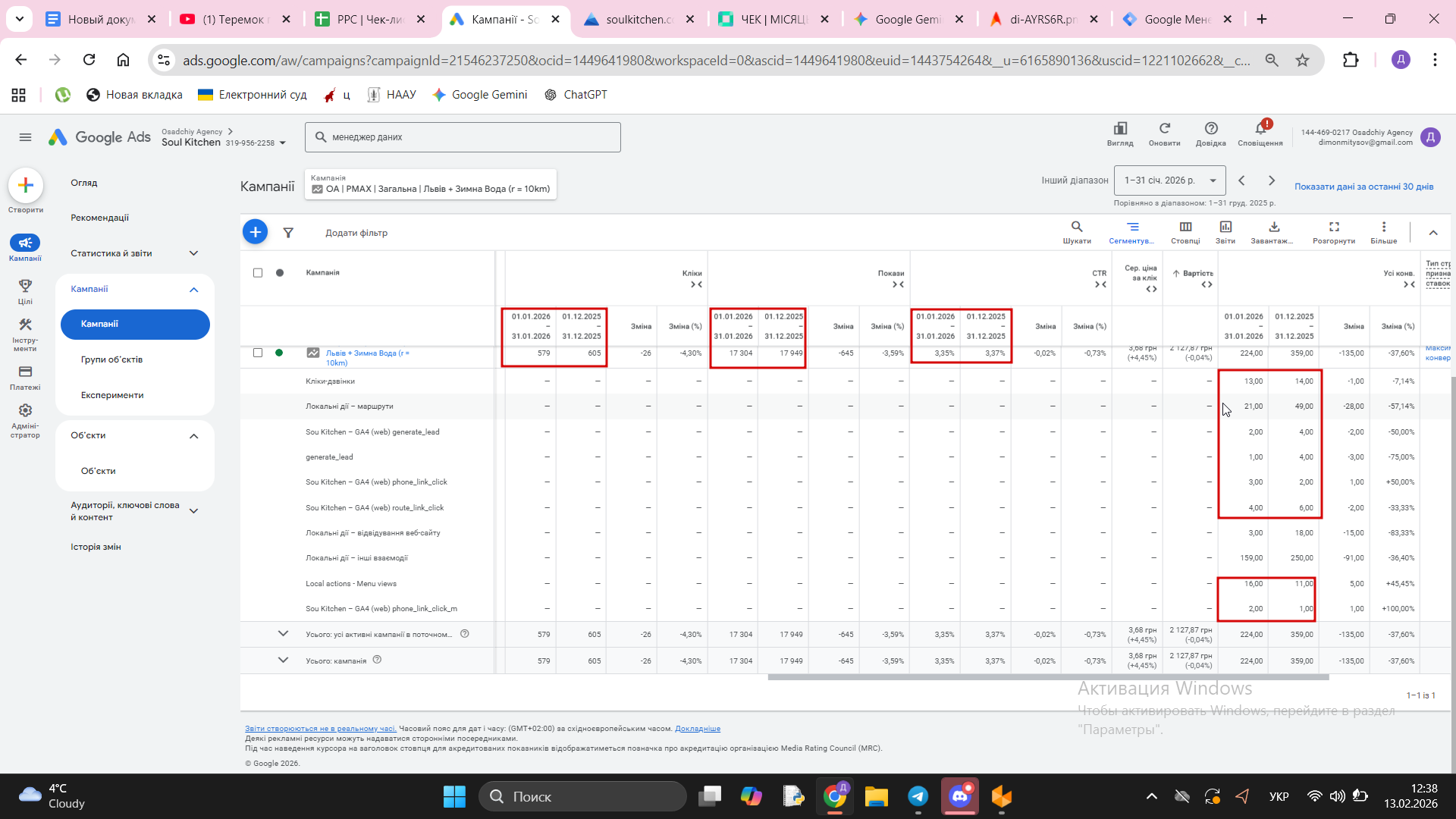
Task: Click the blue plus add campaign button
Action: 256,232
